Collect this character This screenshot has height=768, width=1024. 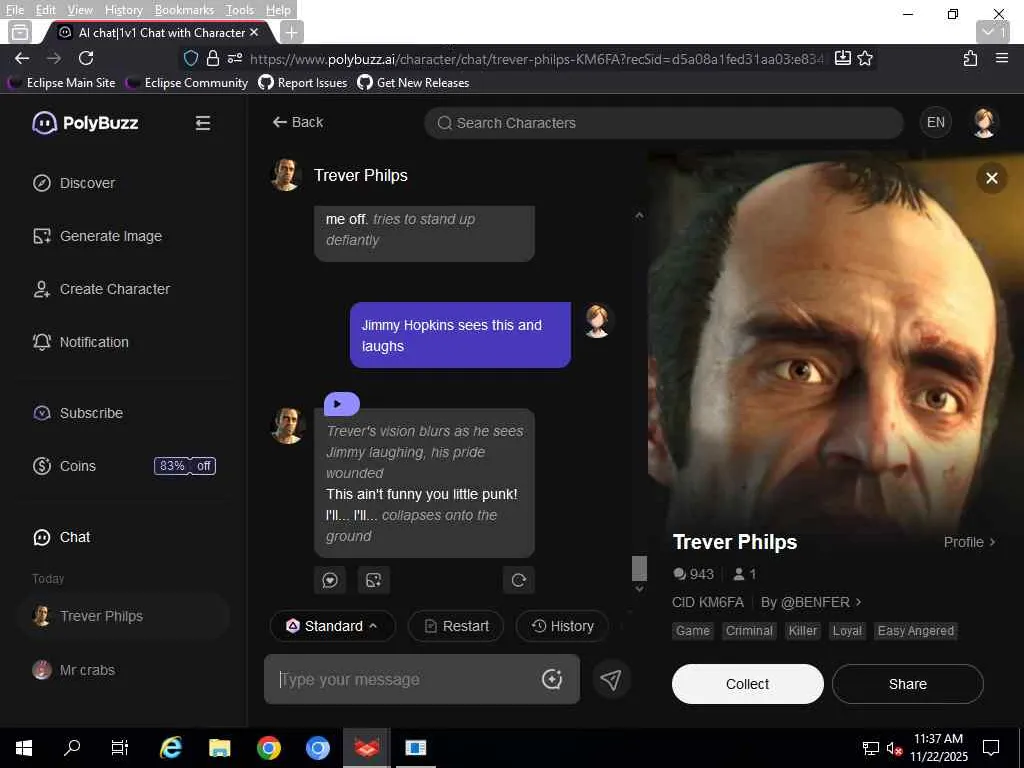tap(748, 684)
